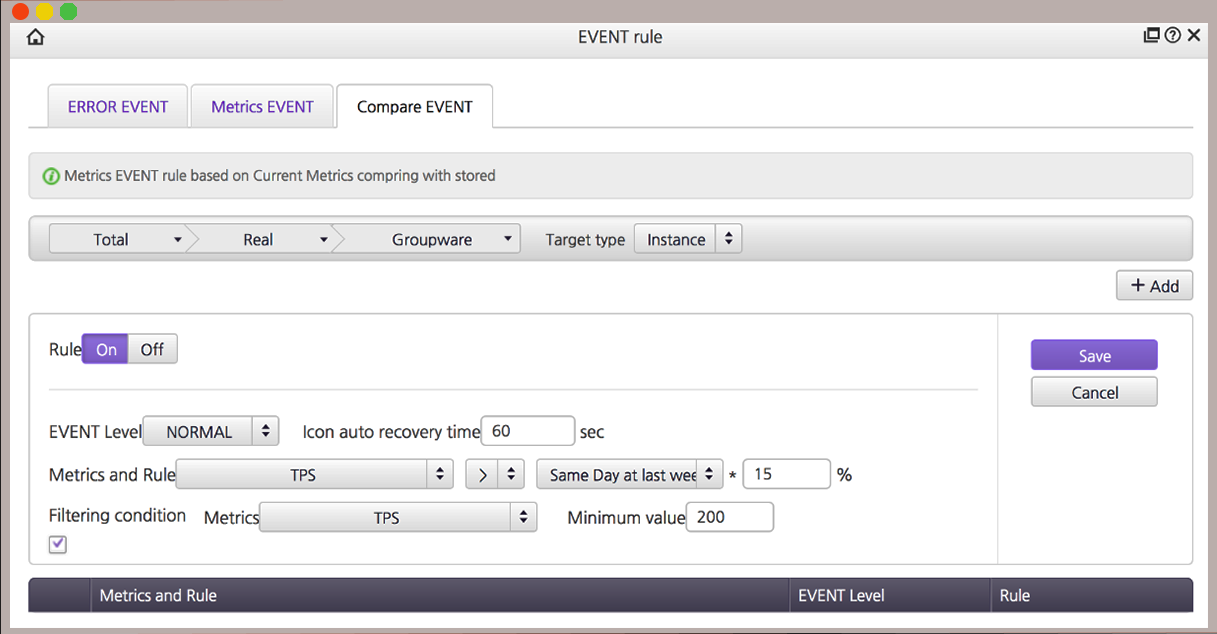Switch to the Metrics EVENT tab

(262, 107)
